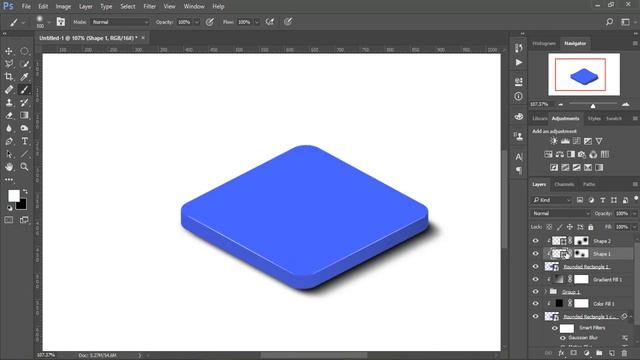Select the Zoom magnifier tool

(24, 167)
